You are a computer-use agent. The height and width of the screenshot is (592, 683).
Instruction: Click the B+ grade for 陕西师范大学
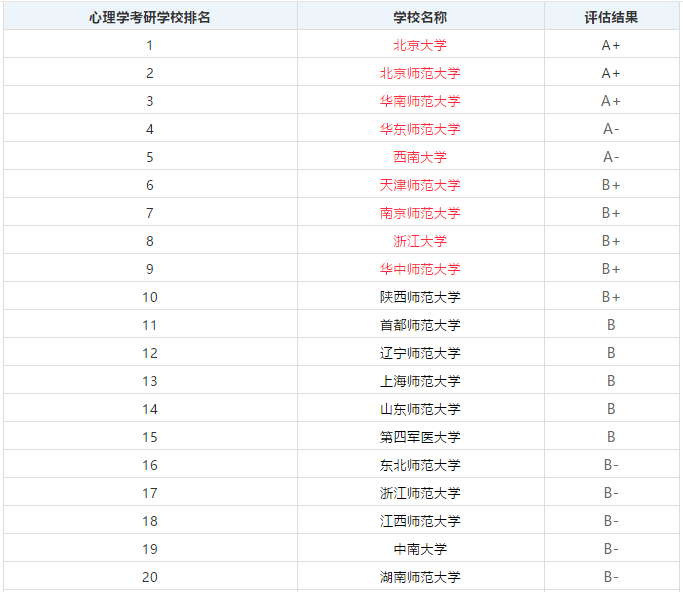coord(611,297)
